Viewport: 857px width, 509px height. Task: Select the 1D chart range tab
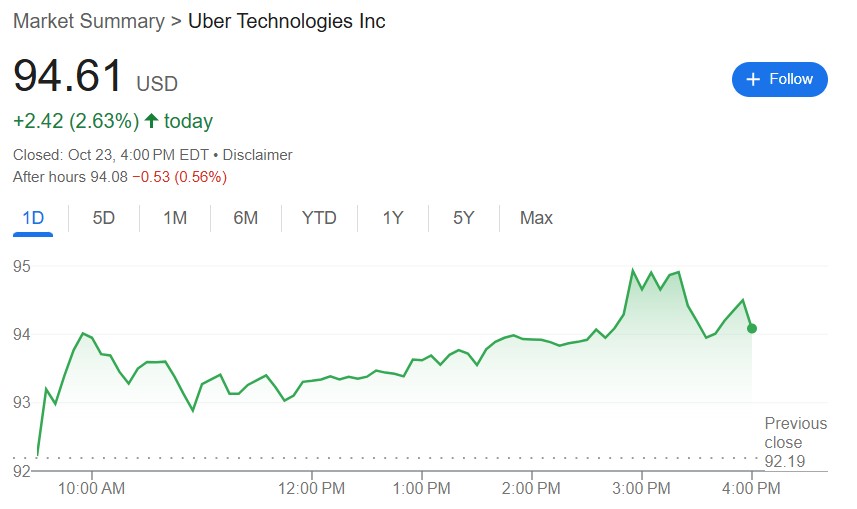coord(33,218)
